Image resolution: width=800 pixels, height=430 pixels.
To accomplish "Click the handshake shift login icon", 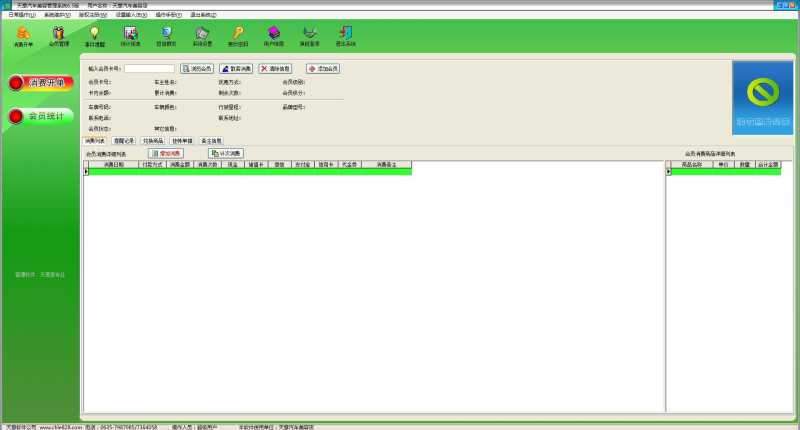I will pyautogui.click(x=309, y=36).
